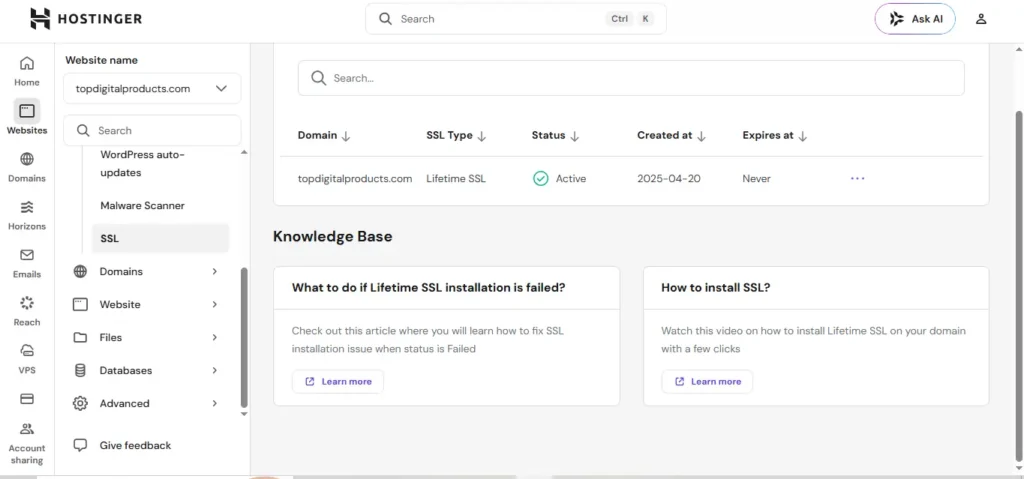1024x479 pixels.
Task: Click topdigitalproducts.com domain cell
Action: [355, 178]
